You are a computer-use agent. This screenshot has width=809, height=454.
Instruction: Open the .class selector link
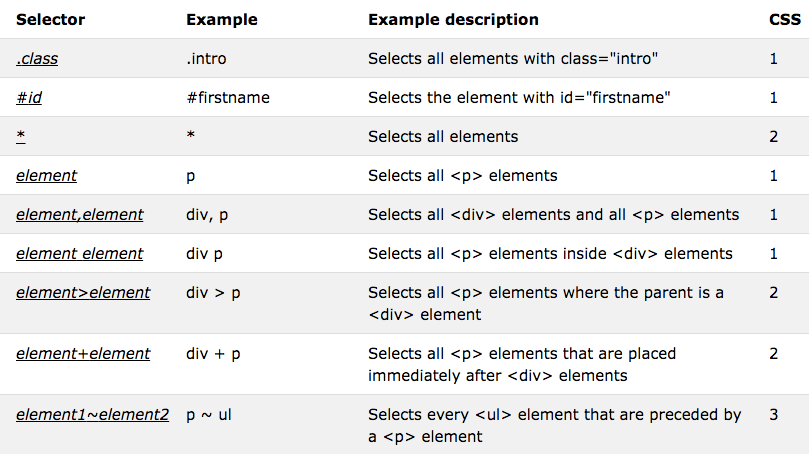coord(37,59)
